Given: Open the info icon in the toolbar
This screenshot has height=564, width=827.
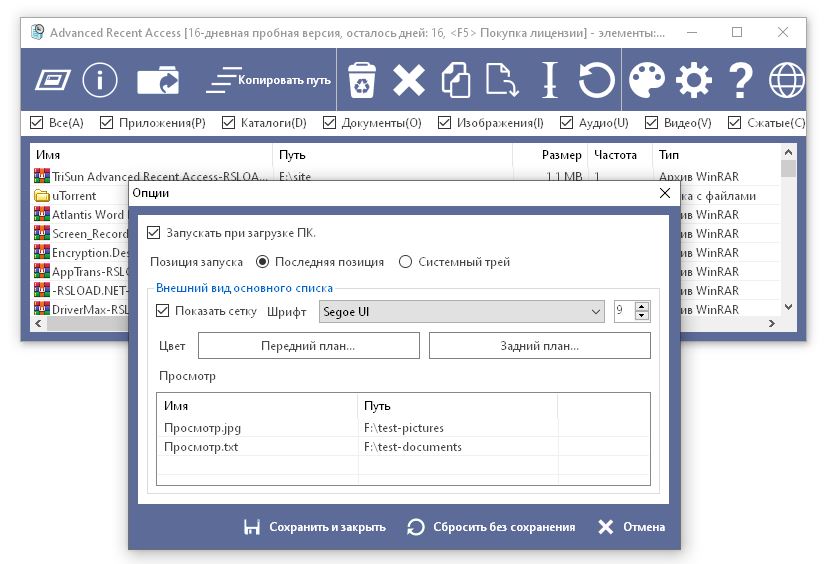Looking at the screenshot, I should coord(100,80).
